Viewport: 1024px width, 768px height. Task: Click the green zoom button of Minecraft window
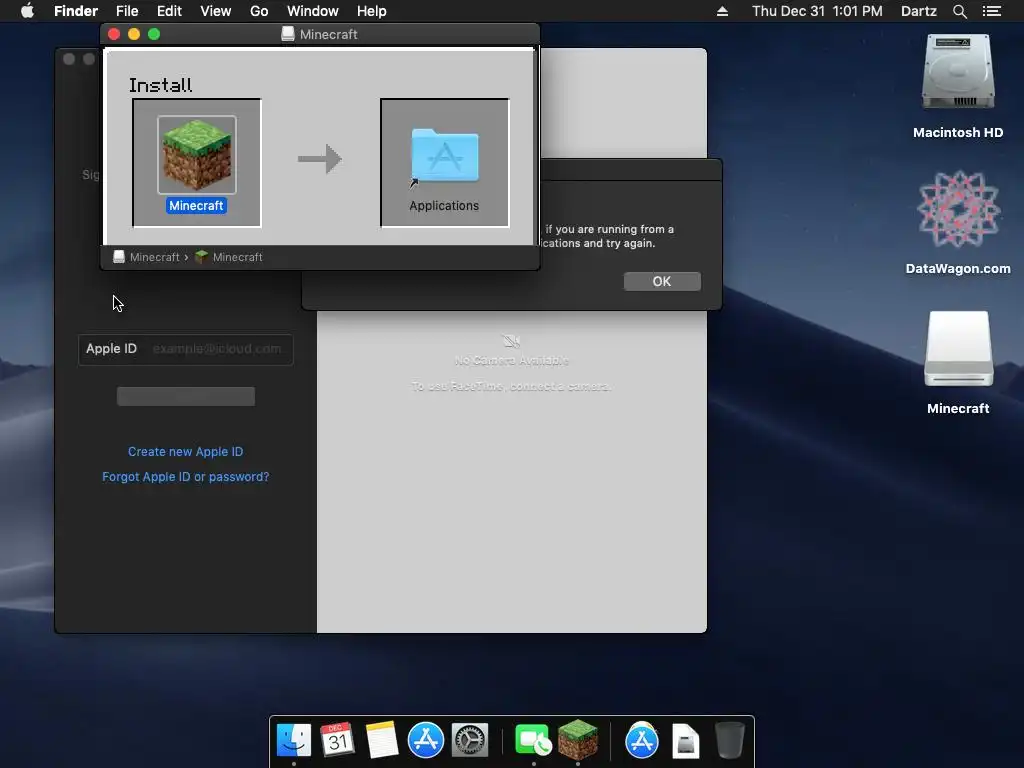154,34
